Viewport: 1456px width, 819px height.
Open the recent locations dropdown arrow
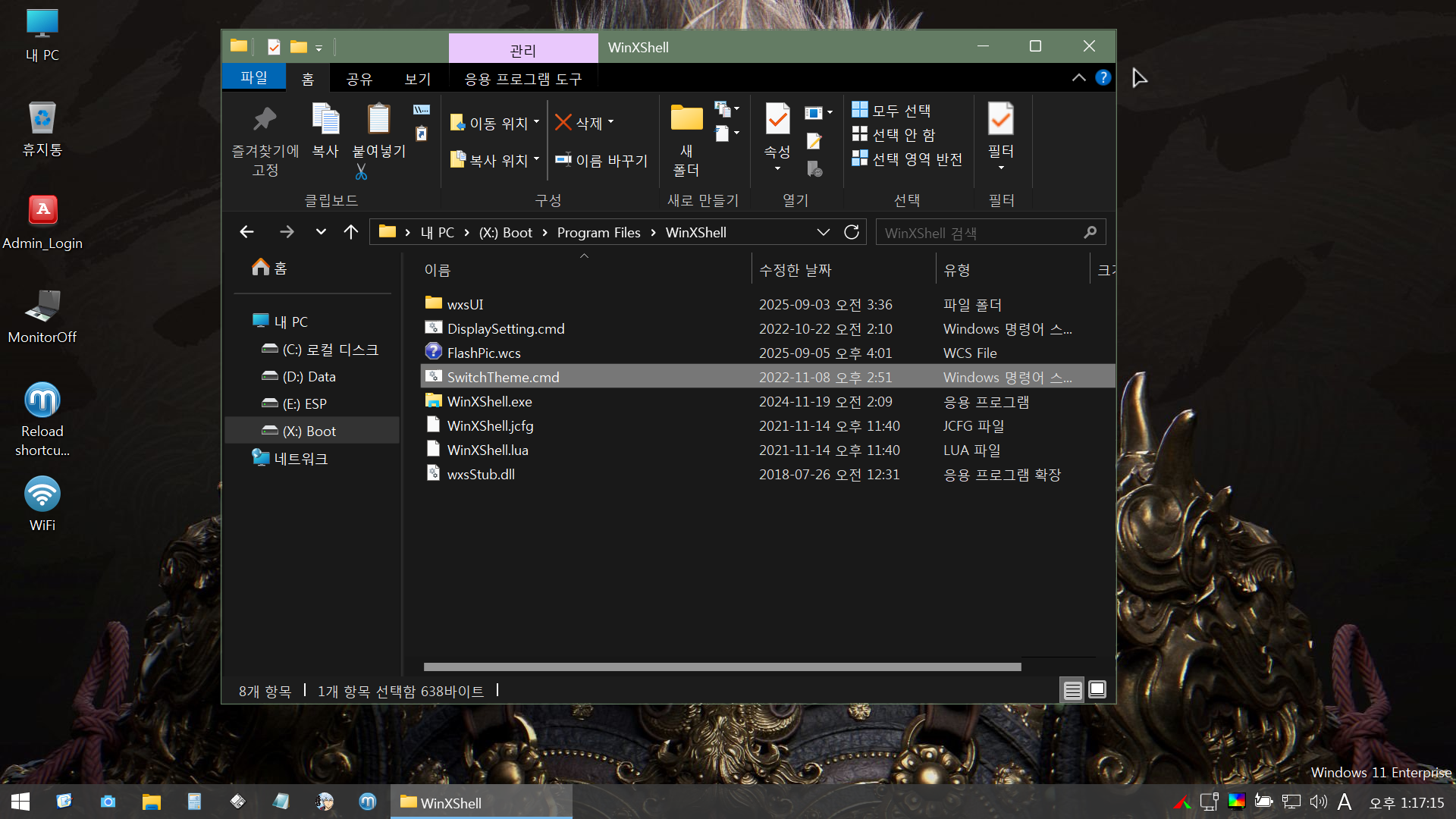coord(321,232)
